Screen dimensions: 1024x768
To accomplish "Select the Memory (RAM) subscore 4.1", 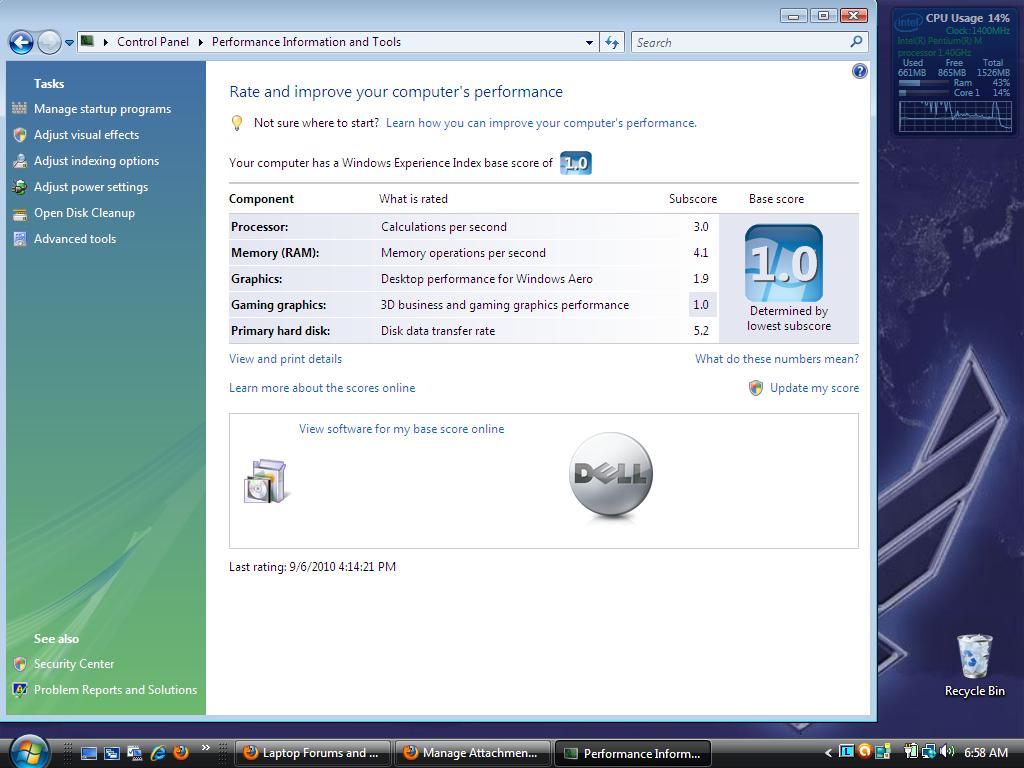I will point(701,253).
